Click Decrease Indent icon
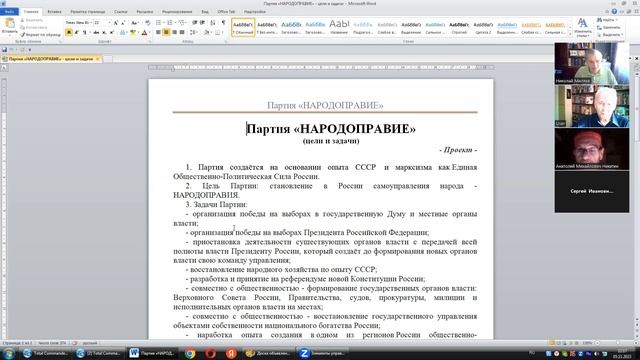640x360 pixels. (x=194, y=22)
